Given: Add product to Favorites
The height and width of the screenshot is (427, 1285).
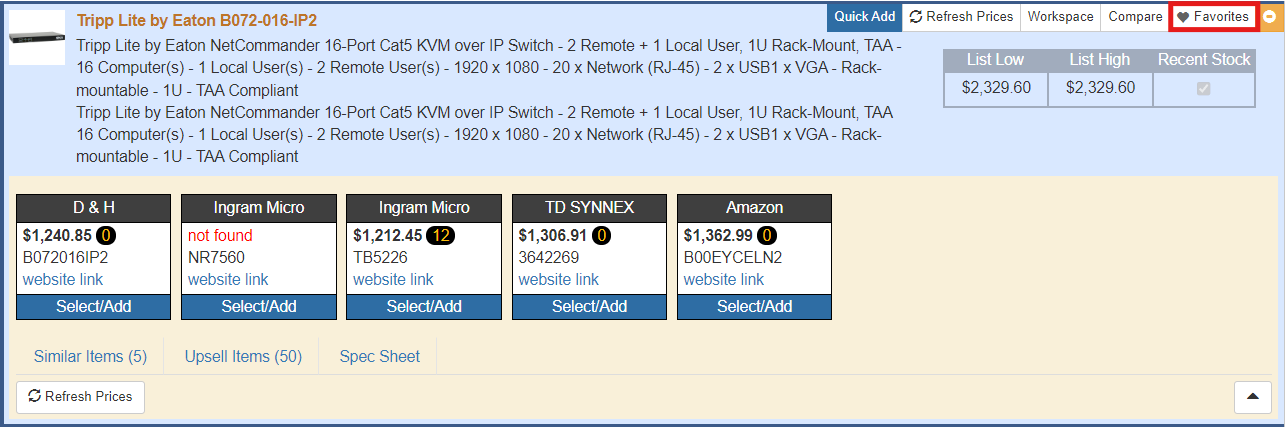Looking at the screenshot, I should click(x=1213, y=17).
